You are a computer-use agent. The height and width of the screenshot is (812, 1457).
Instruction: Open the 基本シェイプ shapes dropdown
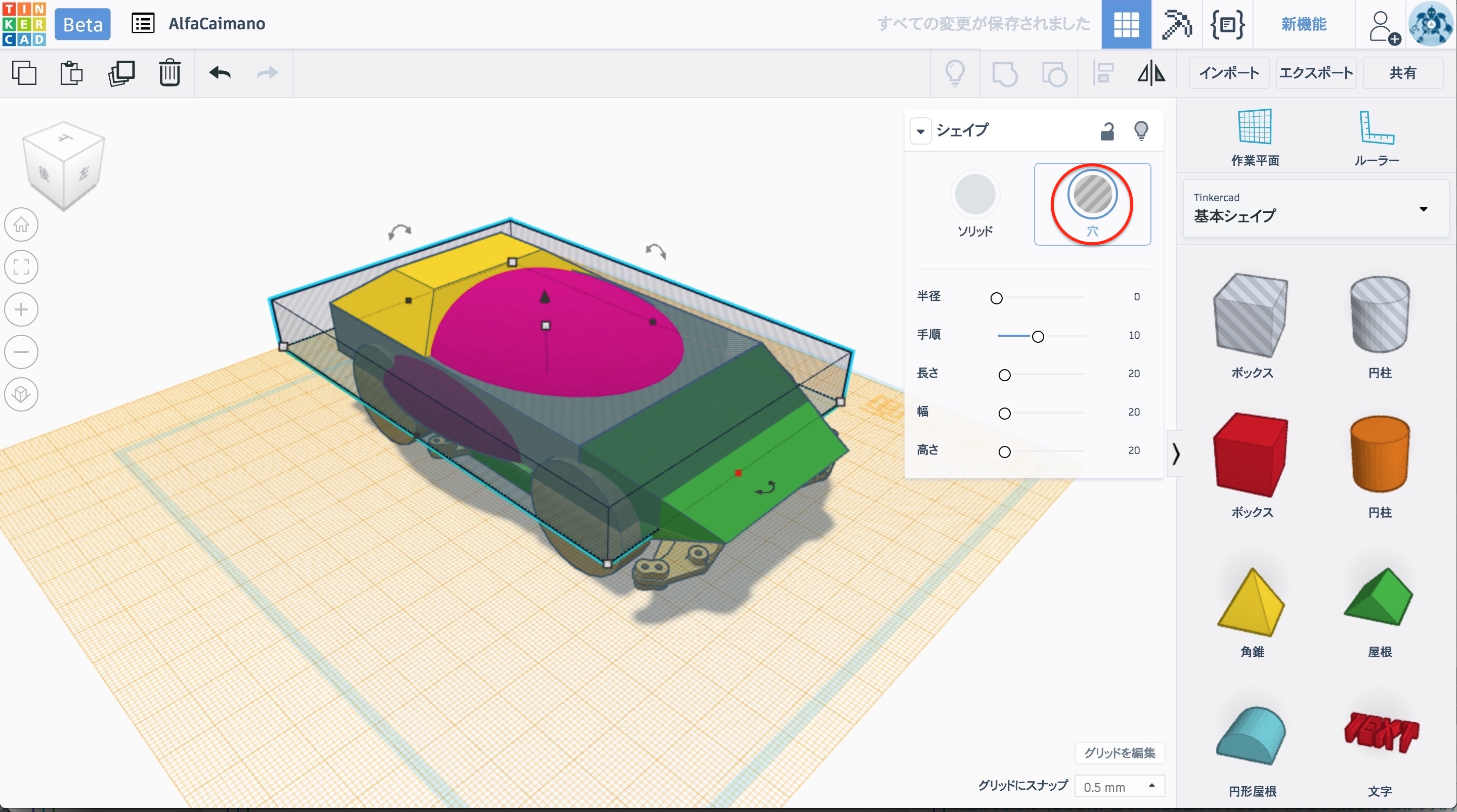point(1315,209)
